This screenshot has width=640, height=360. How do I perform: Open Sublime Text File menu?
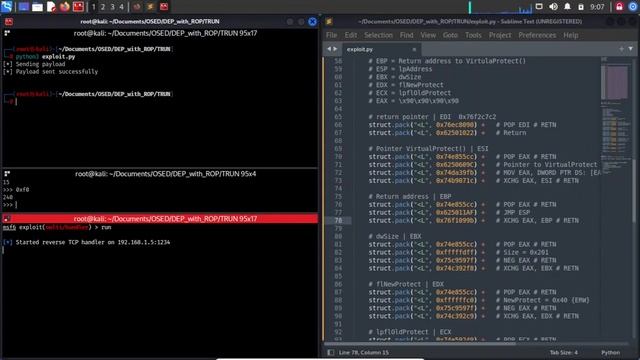pos(331,35)
